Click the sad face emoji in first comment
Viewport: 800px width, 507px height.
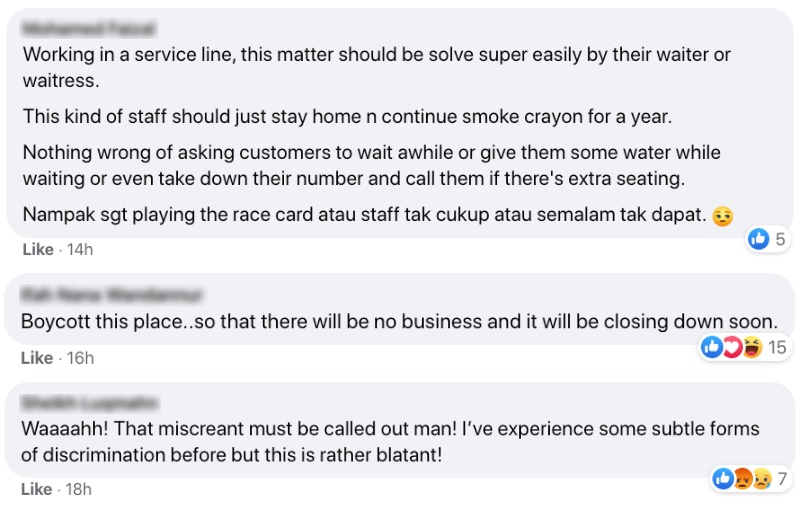click(722, 216)
